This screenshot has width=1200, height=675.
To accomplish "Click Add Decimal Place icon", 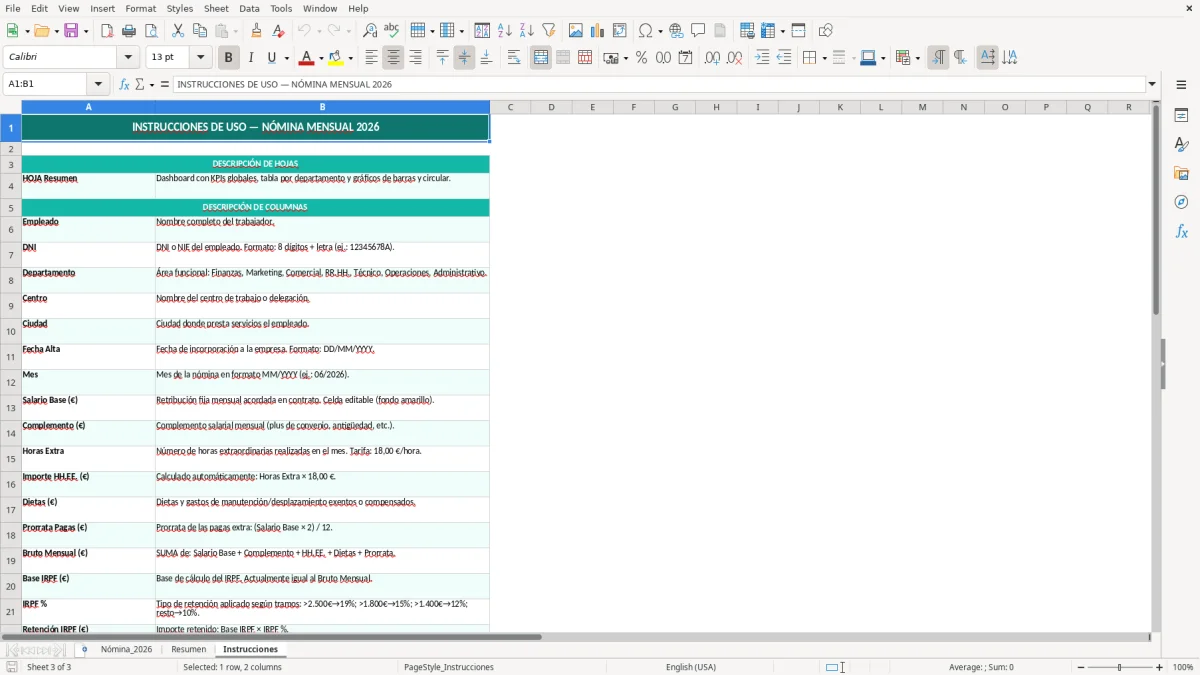I will tap(712, 58).
